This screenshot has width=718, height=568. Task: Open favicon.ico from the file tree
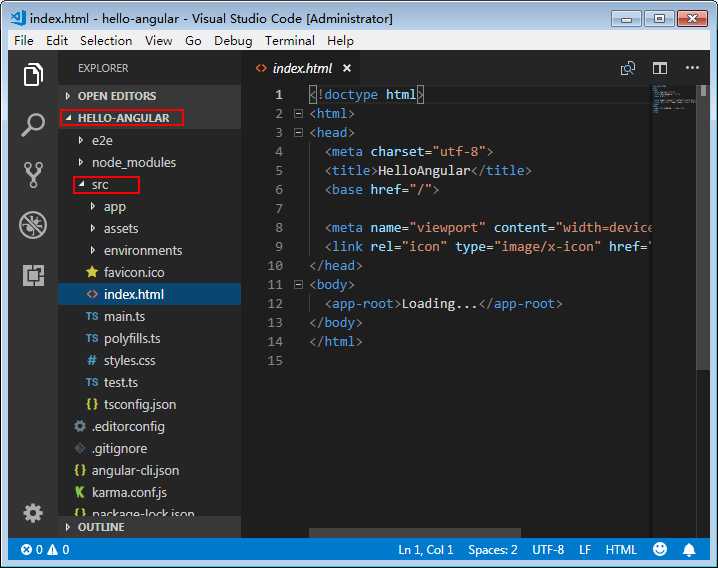point(149,272)
